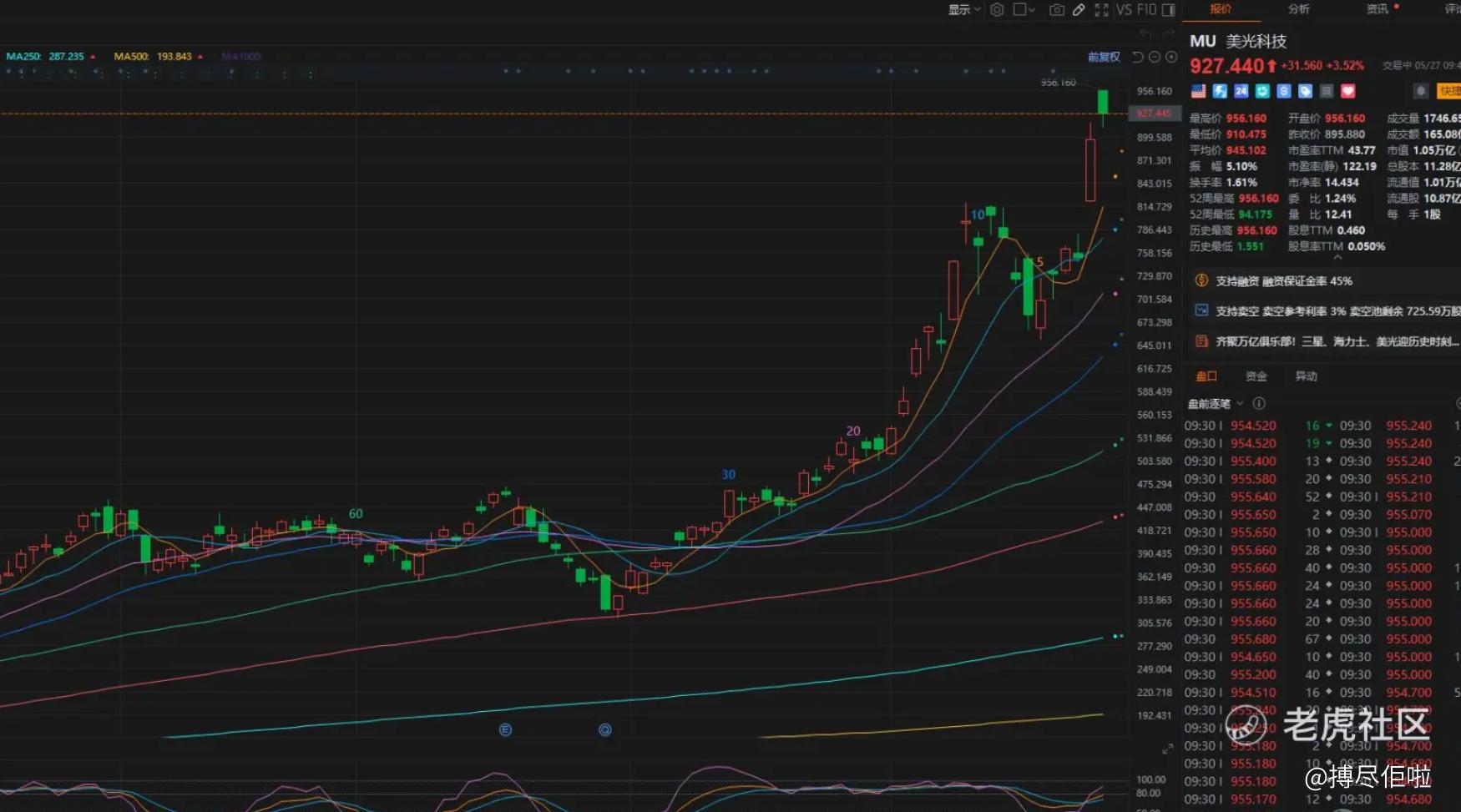Take chart screenshot with camera icon

(x=1057, y=10)
